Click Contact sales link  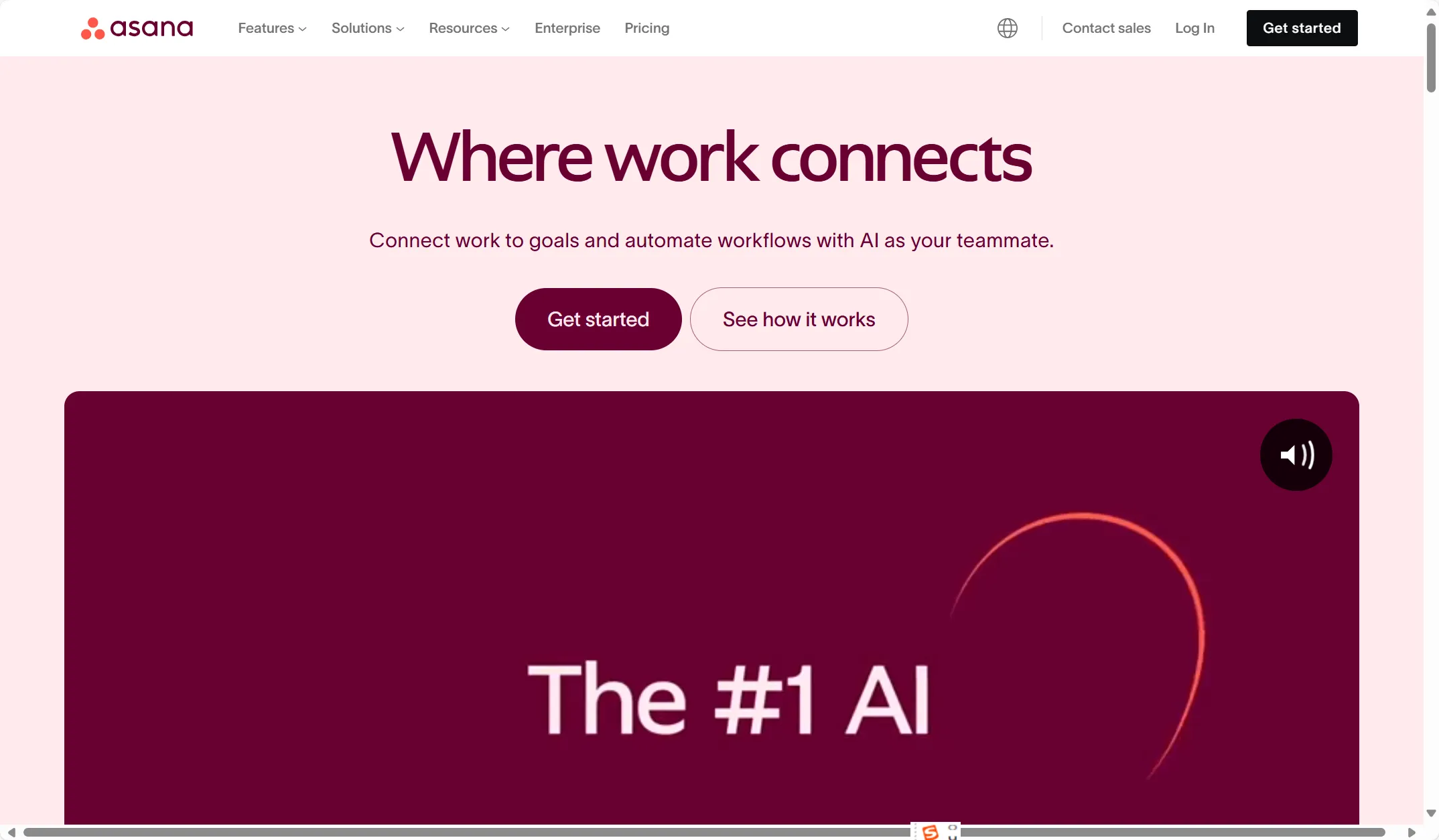coord(1106,28)
